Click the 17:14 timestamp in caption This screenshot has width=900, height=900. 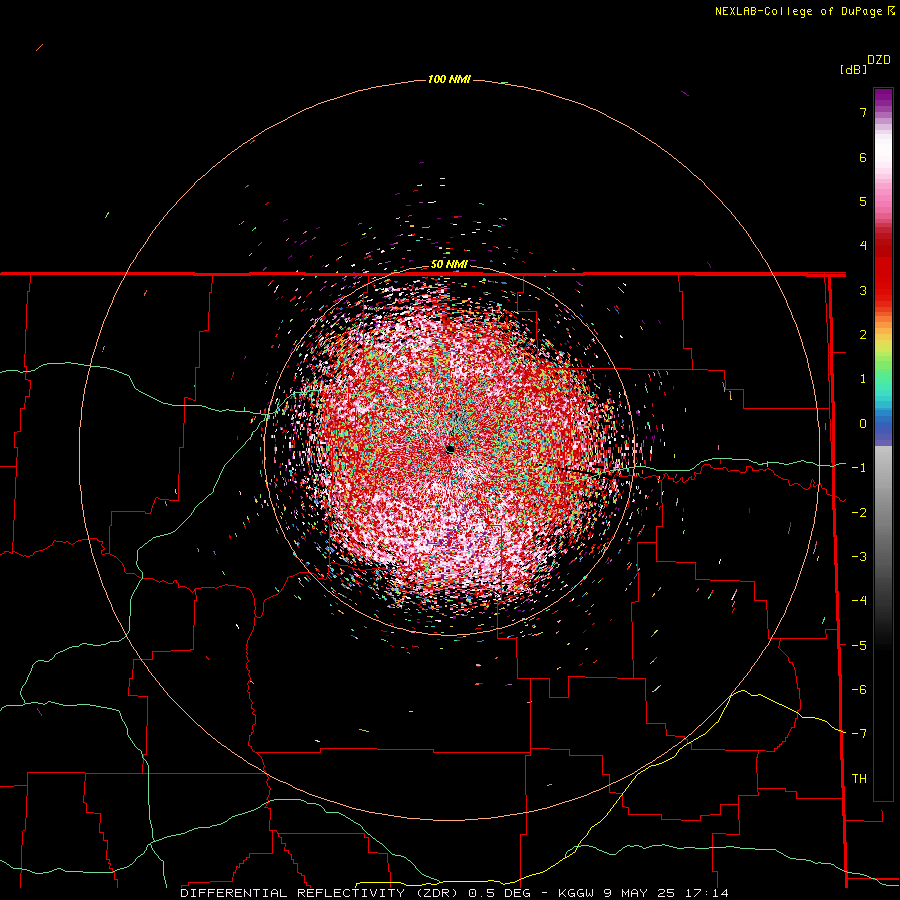pyautogui.click(x=706, y=893)
